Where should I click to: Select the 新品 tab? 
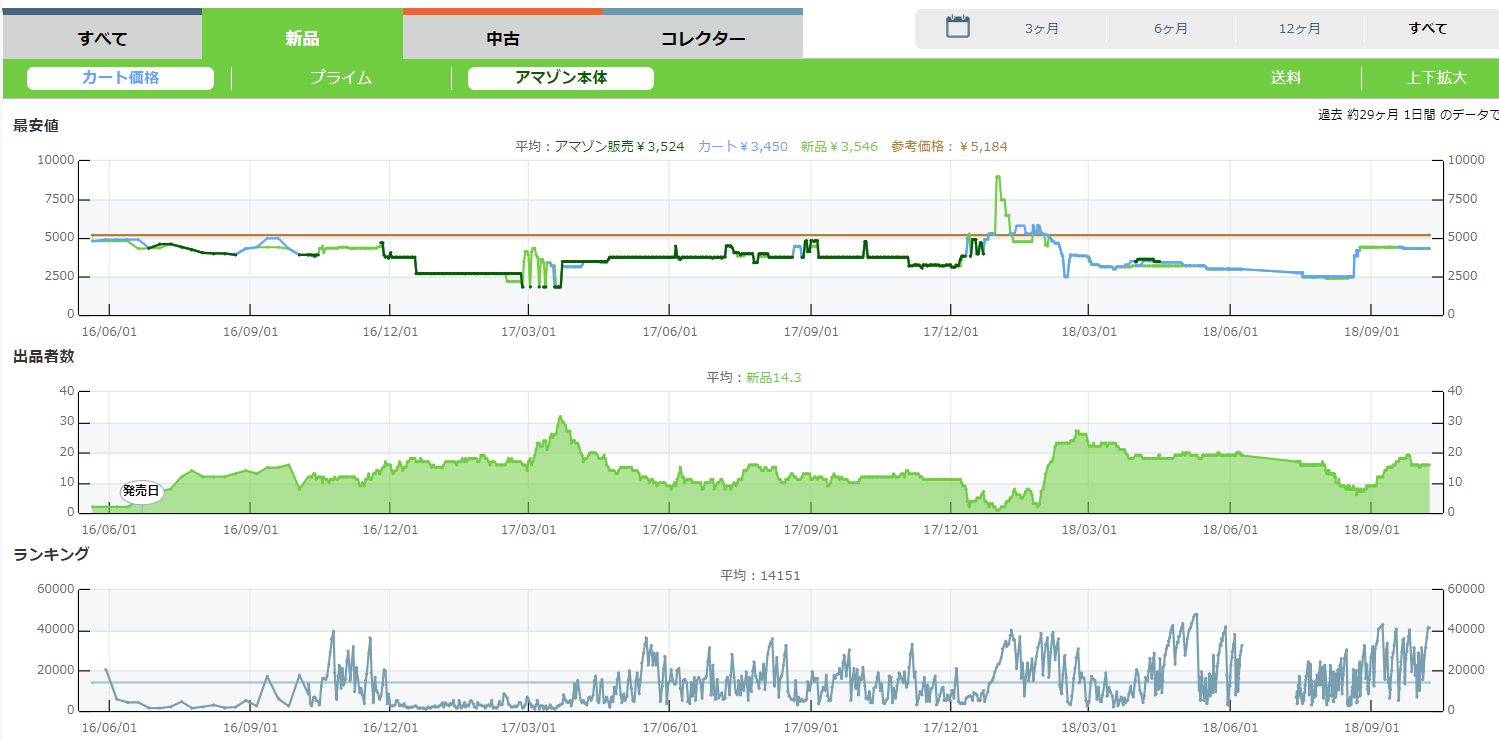(302, 39)
